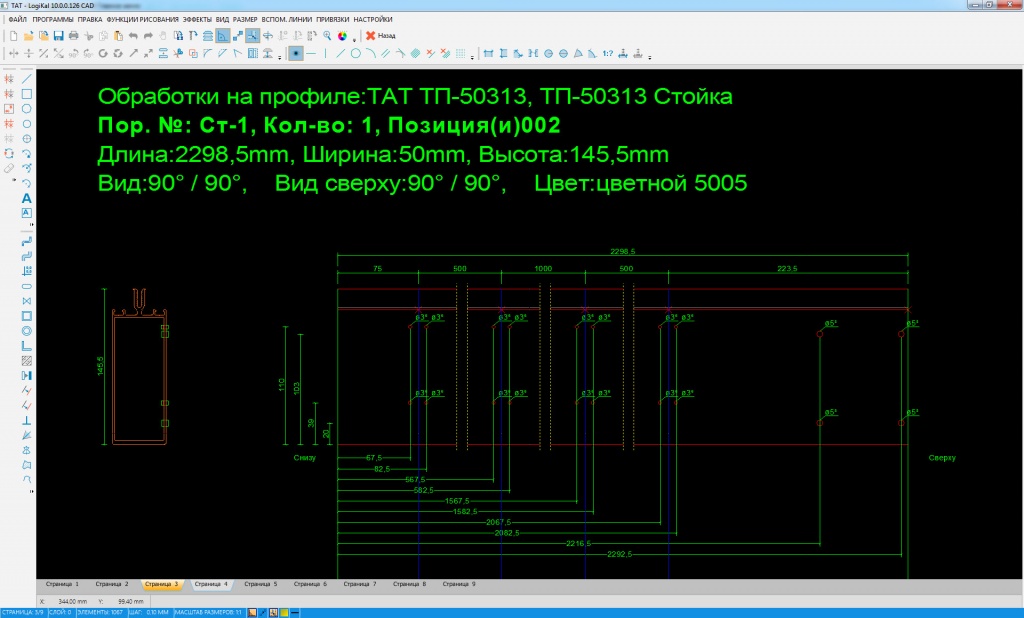Select the Rectangle tool in left sidebar
Image resolution: width=1024 pixels, height=618 pixels.
coord(27,93)
